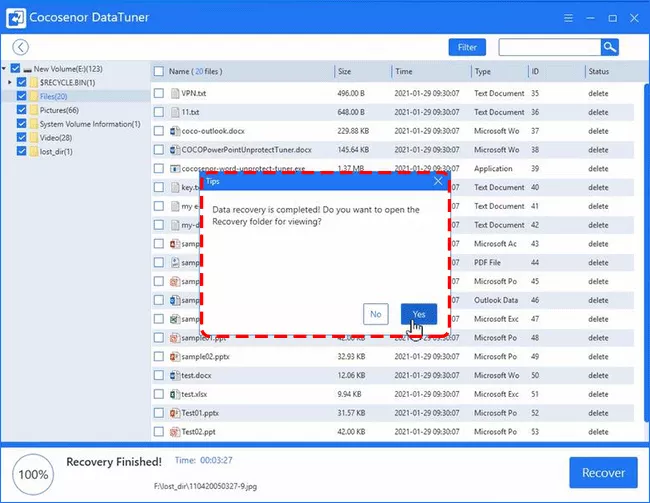The image size is (650, 503).
Task: Close the Tips dialog
Action: pyautogui.click(x=438, y=181)
